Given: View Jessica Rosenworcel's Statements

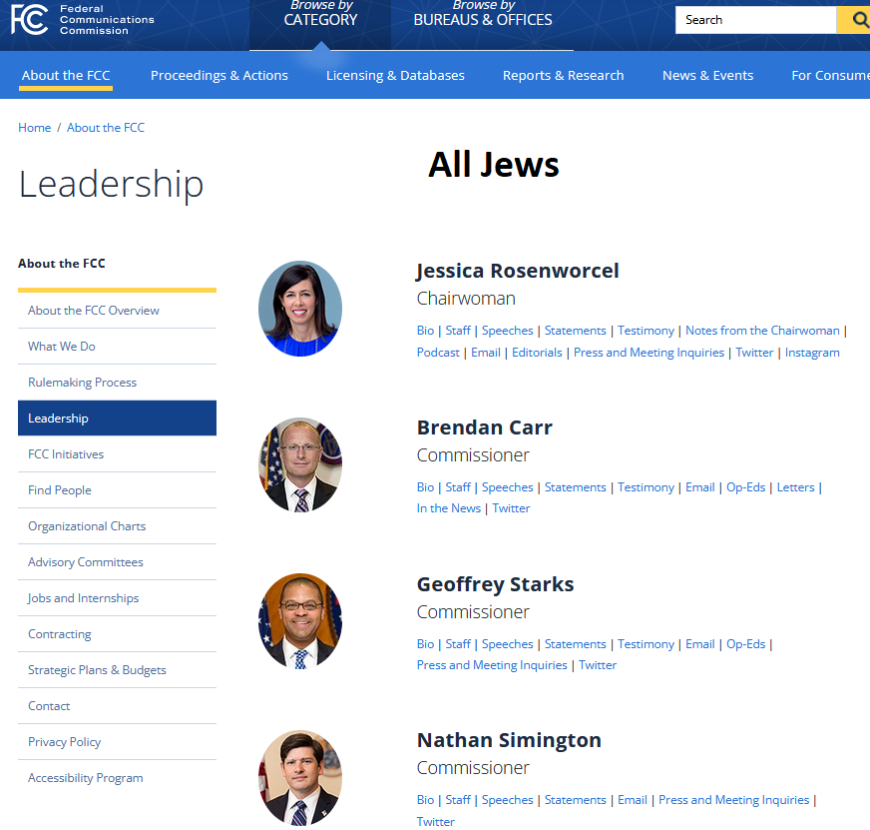Looking at the screenshot, I should [x=575, y=331].
